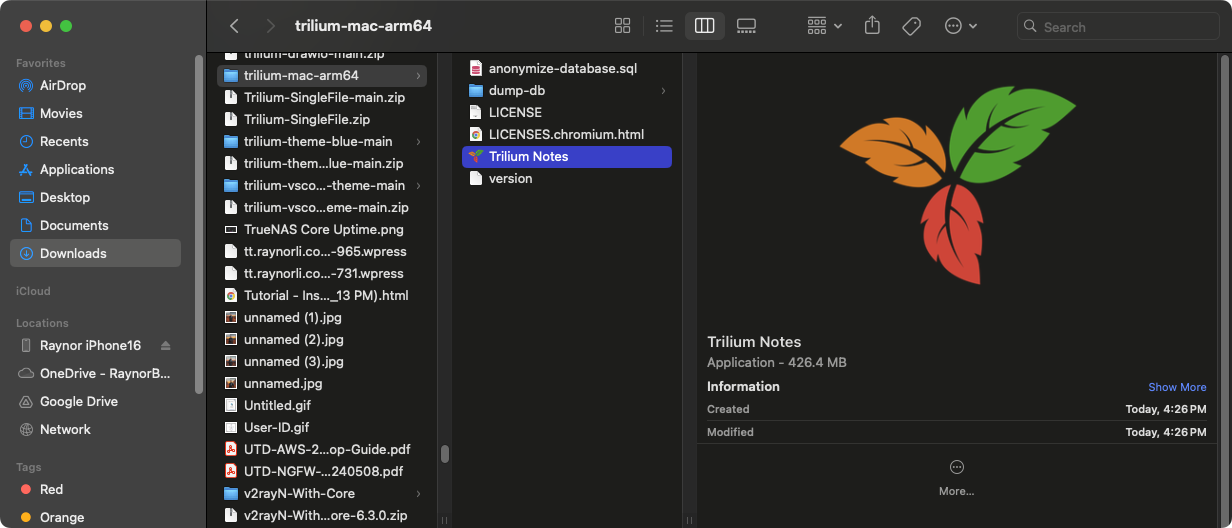Viewport: 1232px width, 528px height.
Task: Select unnamed (1).jpg
Action: point(322,317)
